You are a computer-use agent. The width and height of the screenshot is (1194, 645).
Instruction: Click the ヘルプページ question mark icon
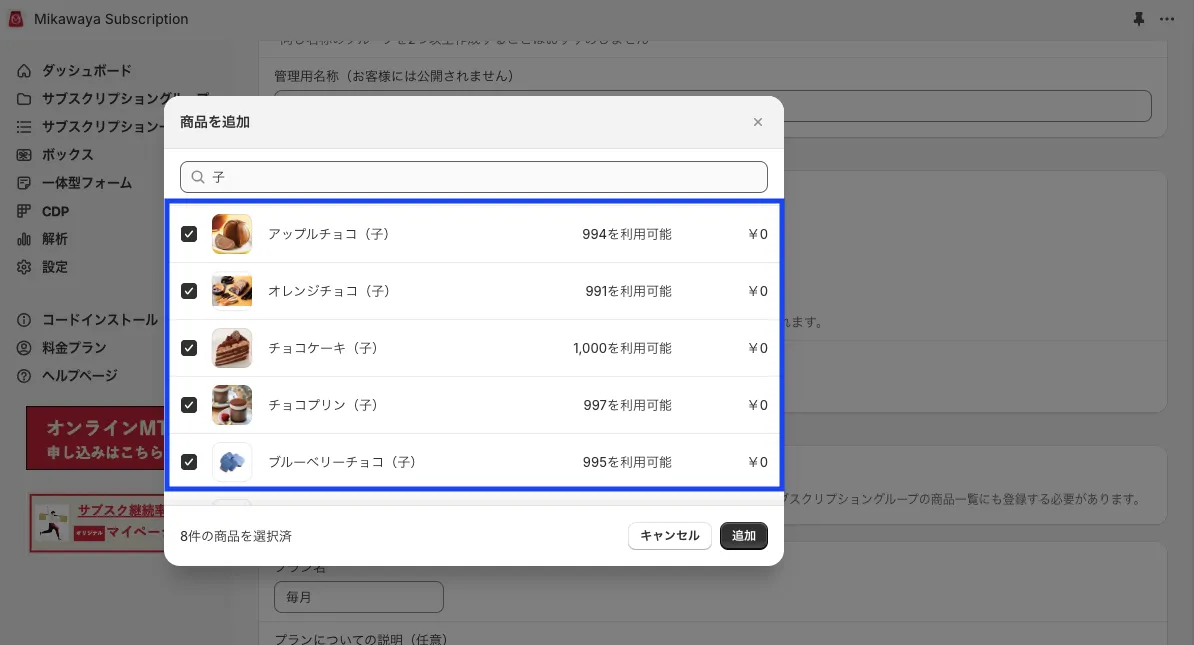click(24, 376)
